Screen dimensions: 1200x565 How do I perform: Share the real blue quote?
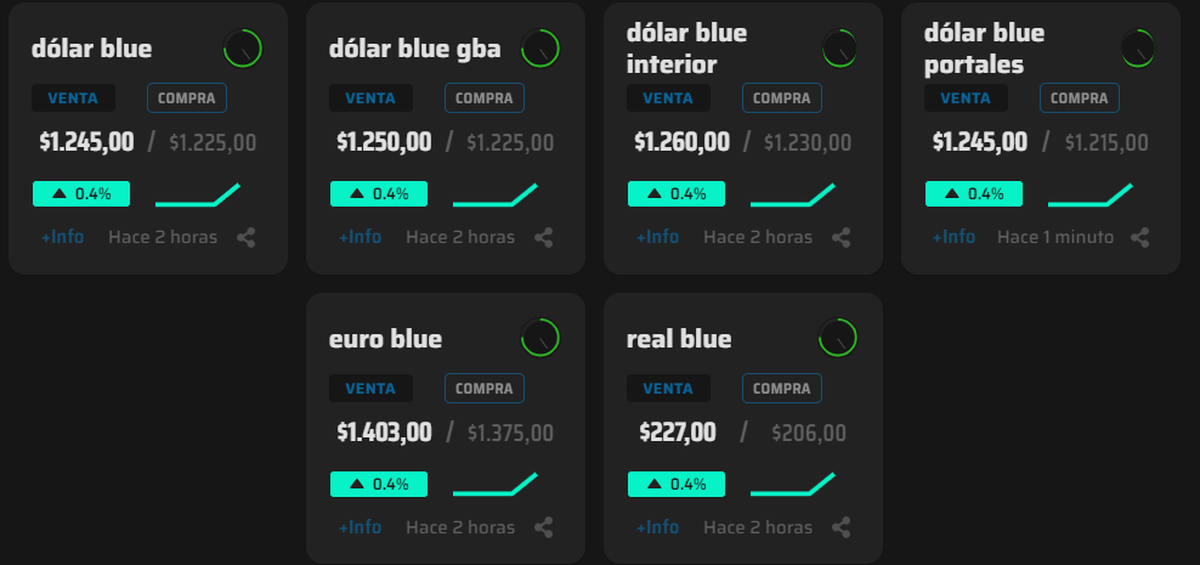842,528
